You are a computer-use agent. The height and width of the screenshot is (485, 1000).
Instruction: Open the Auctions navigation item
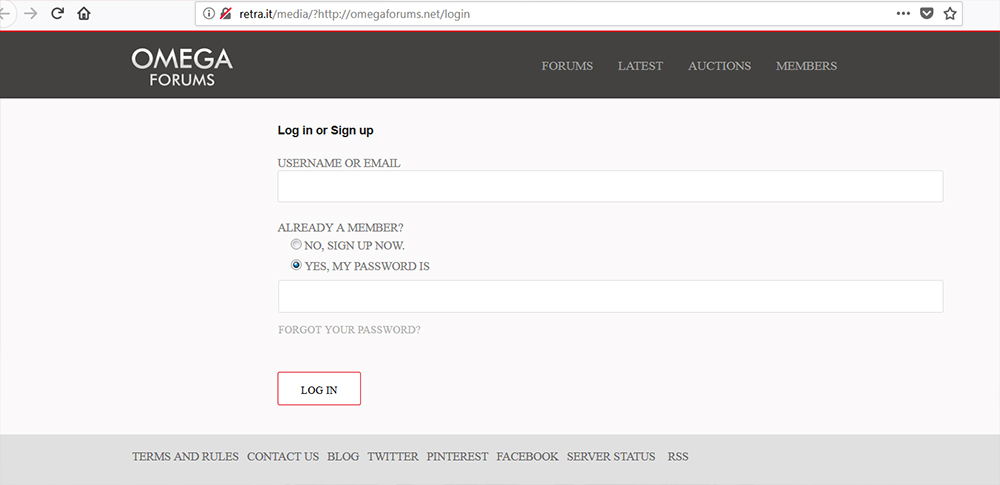pyautogui.click(x=719, y=66)
